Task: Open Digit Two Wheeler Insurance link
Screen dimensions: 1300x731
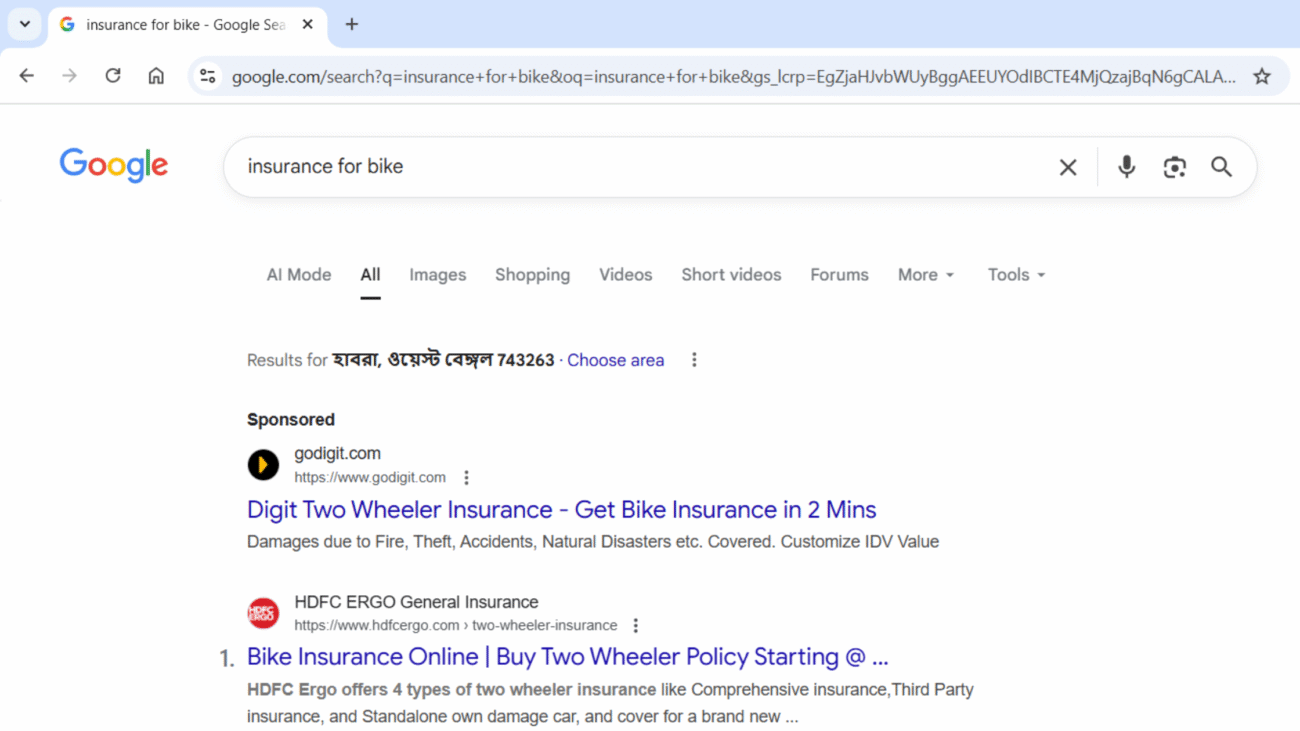Action: [x=561, y=510]
